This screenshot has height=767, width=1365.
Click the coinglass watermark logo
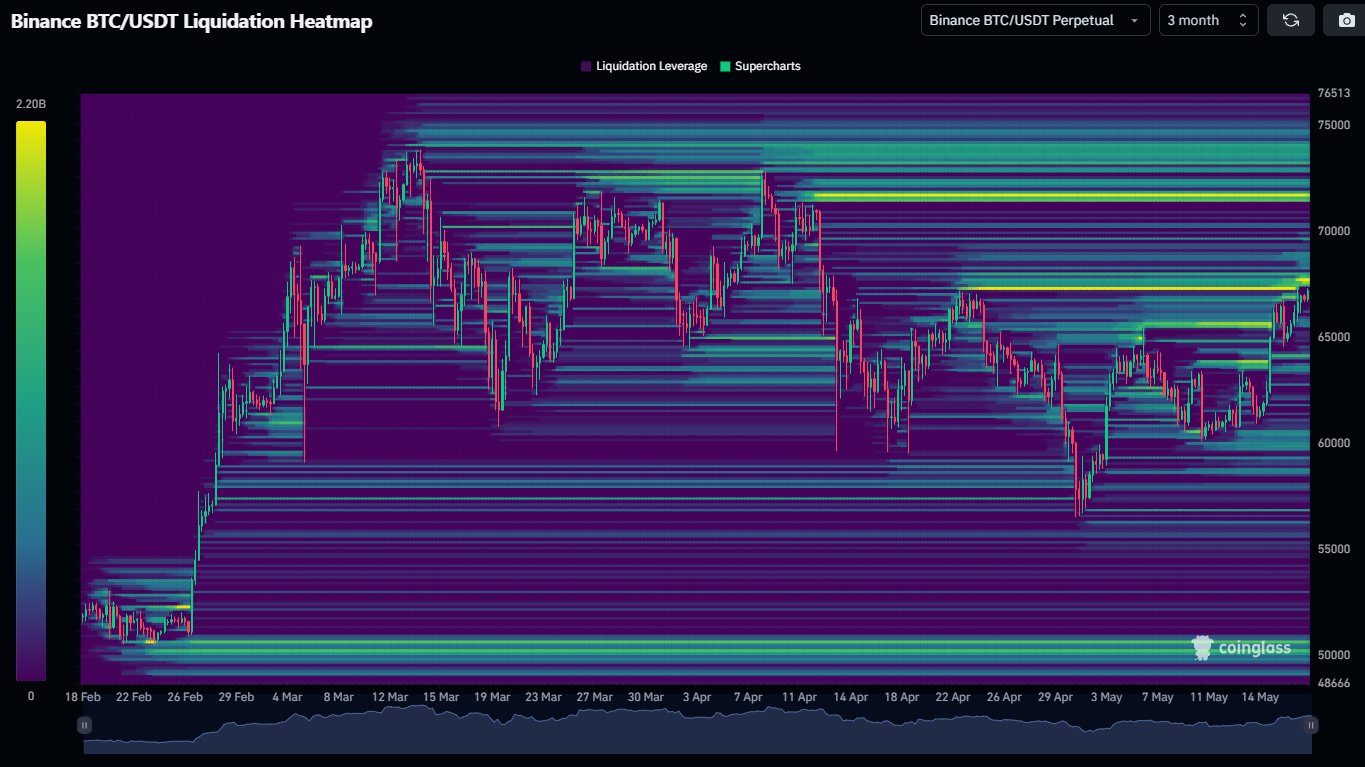pos(1242,648)
